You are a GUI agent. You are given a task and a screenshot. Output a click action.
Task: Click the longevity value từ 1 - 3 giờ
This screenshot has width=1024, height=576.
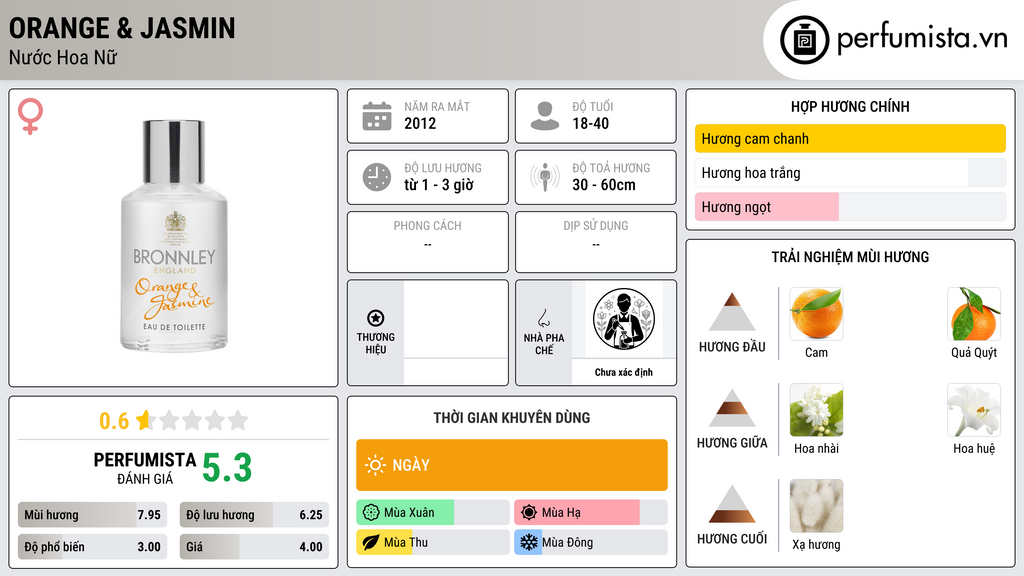point(439,185)
